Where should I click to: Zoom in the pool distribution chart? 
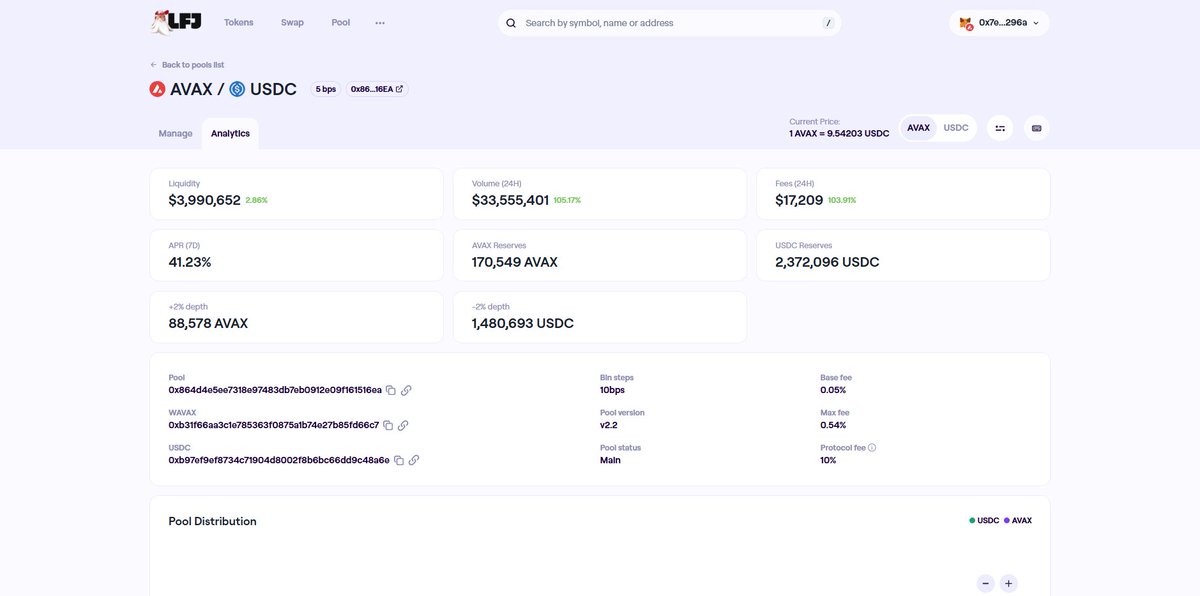point(1008,583)
